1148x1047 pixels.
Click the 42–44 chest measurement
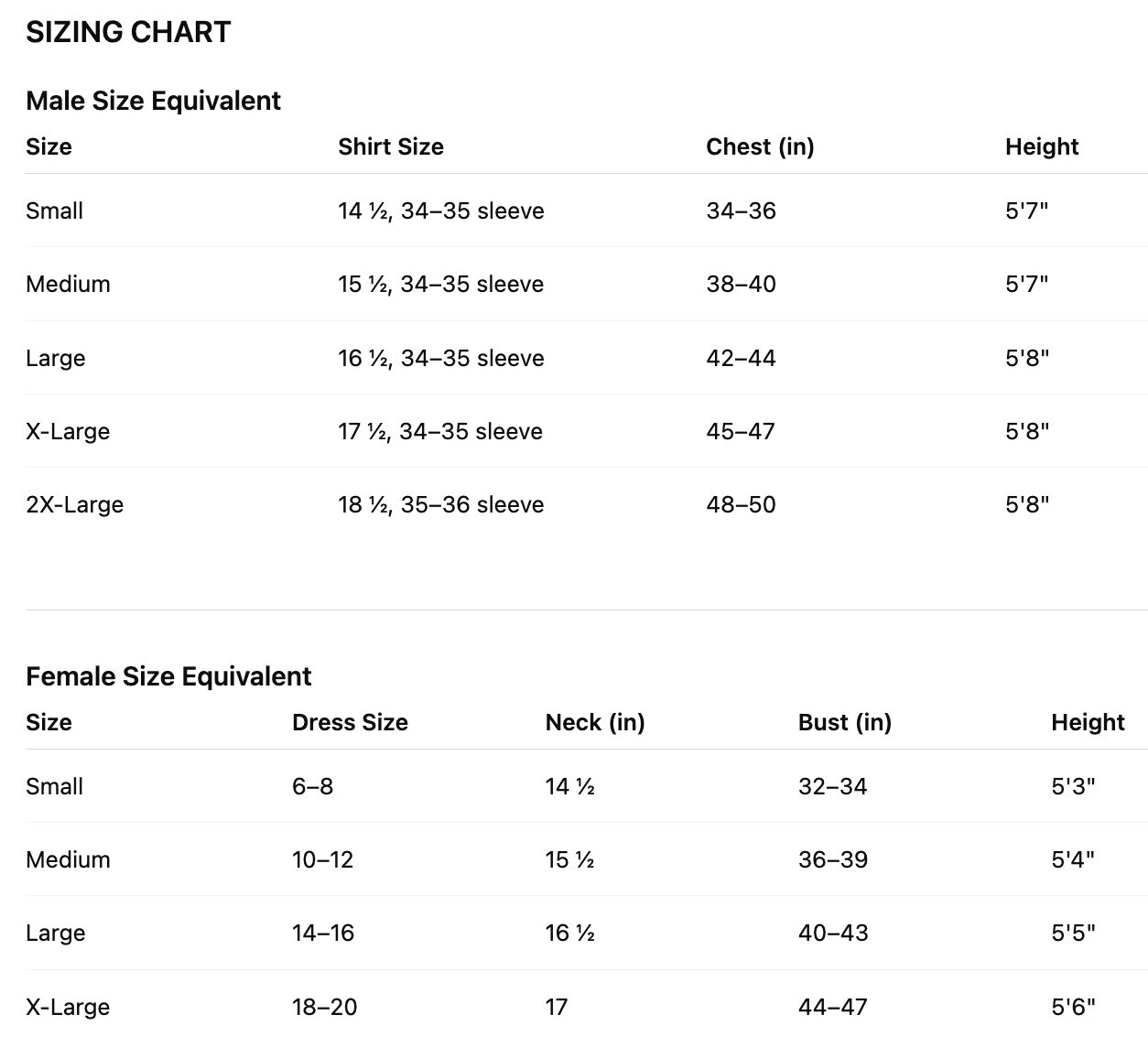tap(741, 358)
